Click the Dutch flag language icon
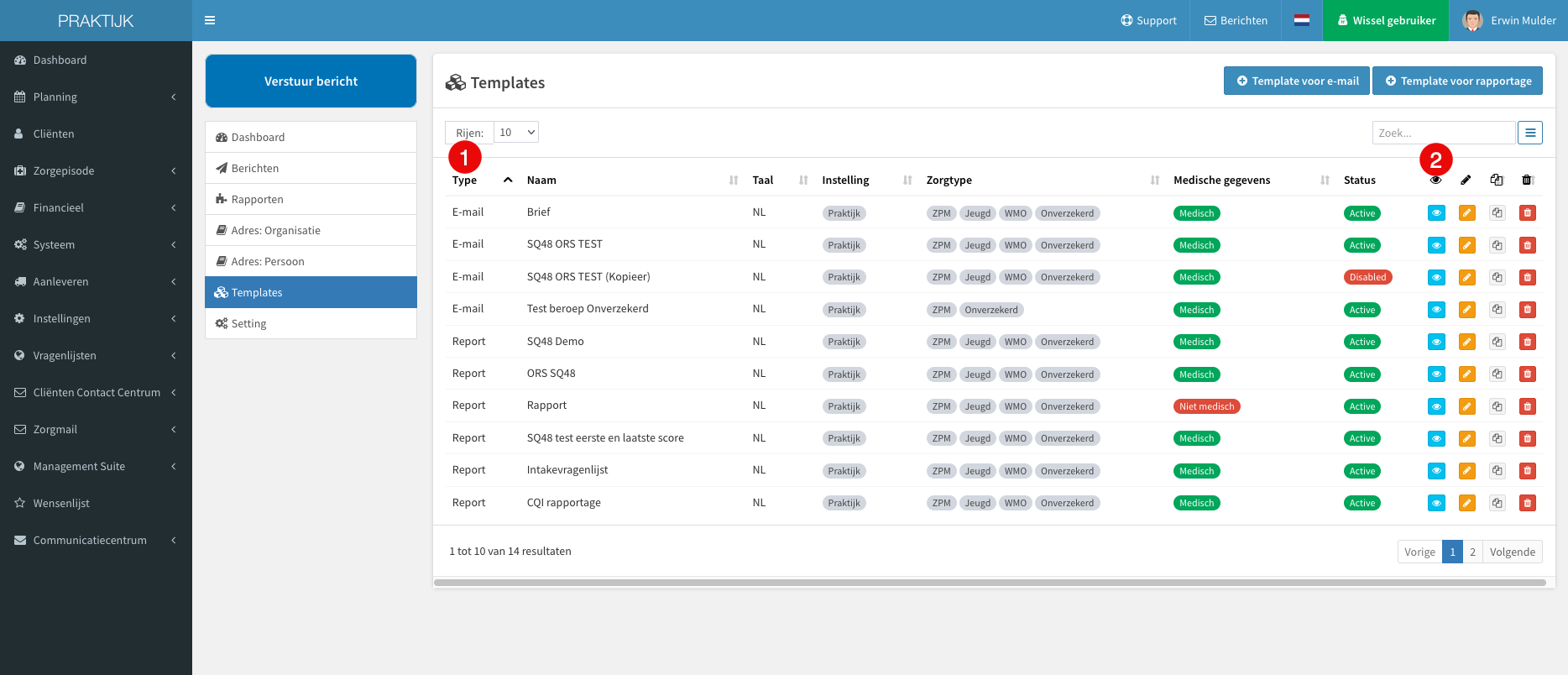The height and width of the screenshot is (675, 1568). [1302, 20]
